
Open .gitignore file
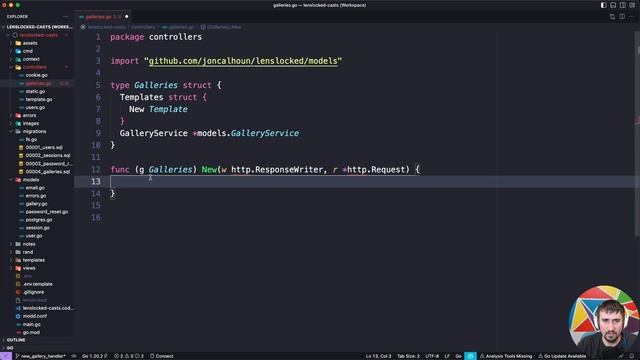(33, 292)
